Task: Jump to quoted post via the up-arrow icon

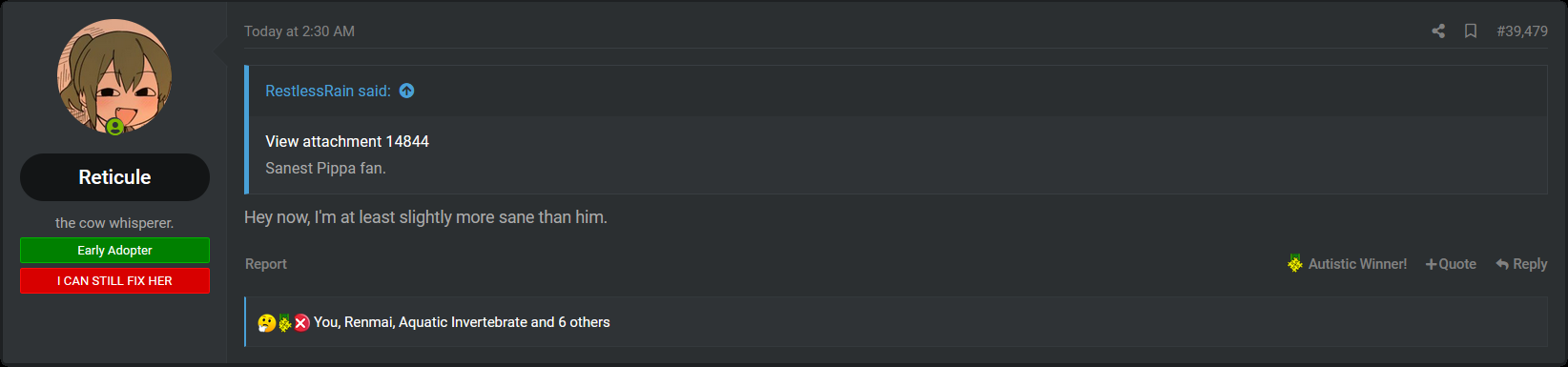Action: tap(406, 91)
